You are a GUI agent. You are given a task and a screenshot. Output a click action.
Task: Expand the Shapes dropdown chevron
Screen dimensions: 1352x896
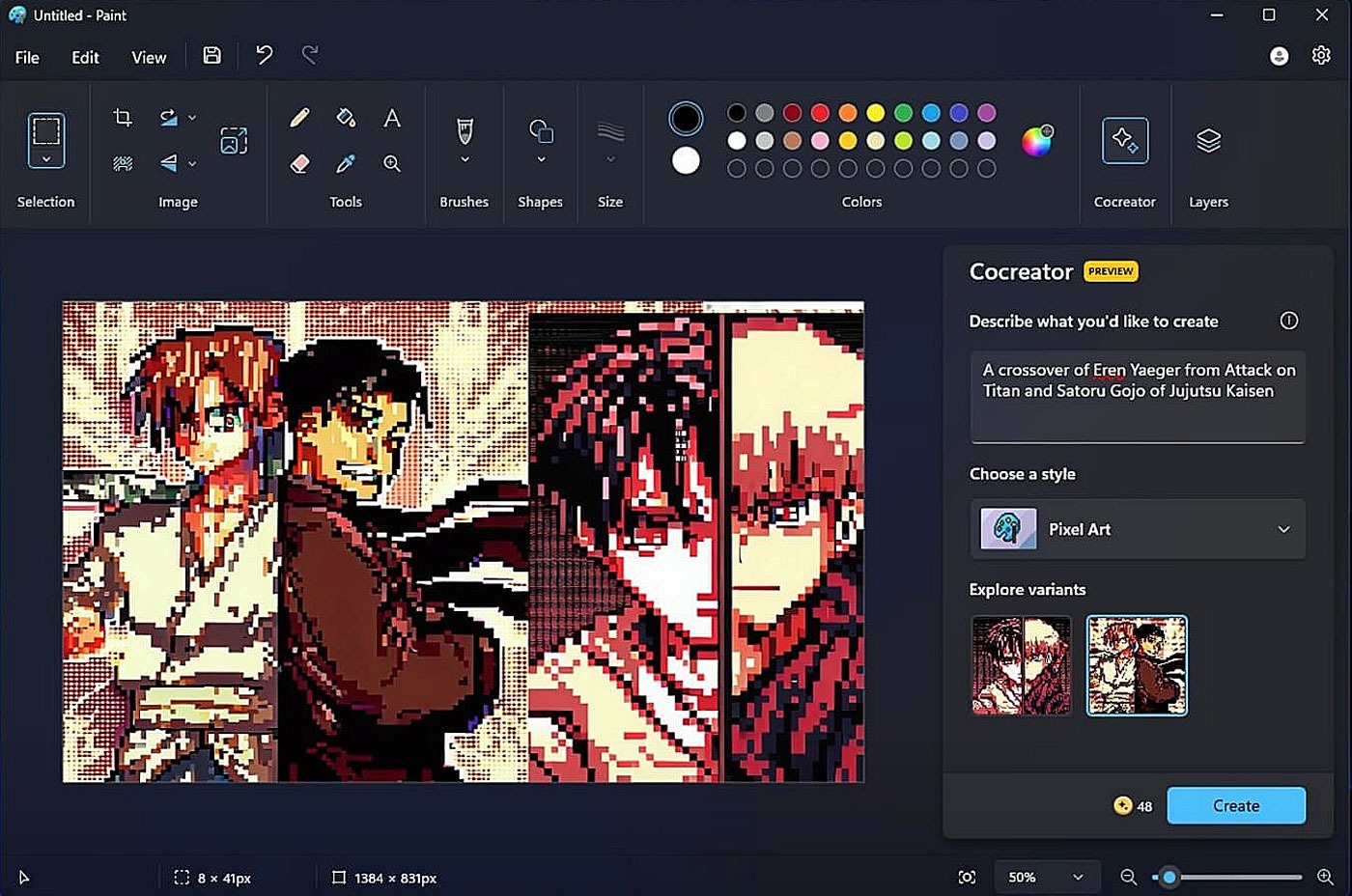pos(541,159)
